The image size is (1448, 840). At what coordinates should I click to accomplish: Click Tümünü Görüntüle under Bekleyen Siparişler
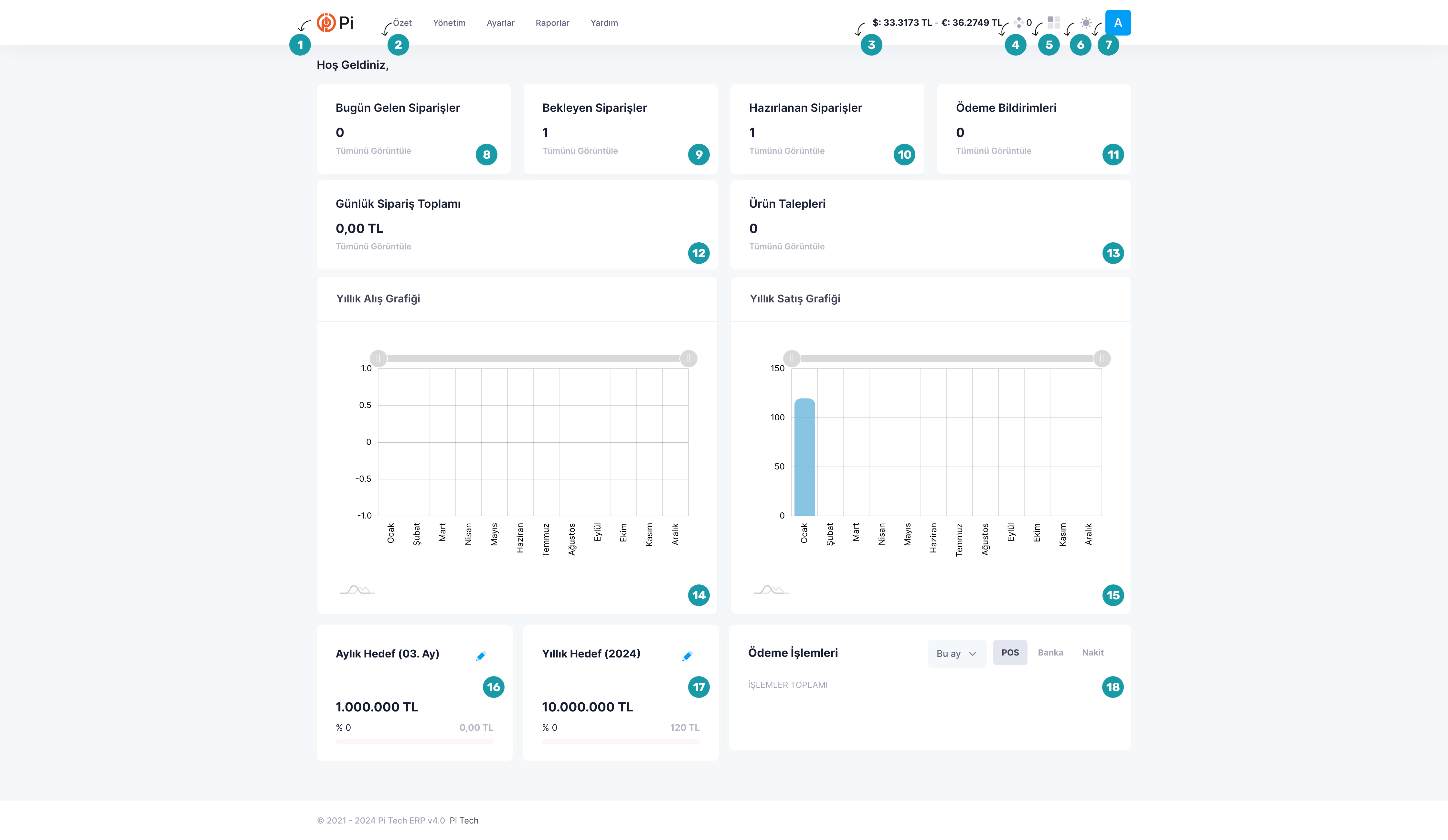(580, 151)
